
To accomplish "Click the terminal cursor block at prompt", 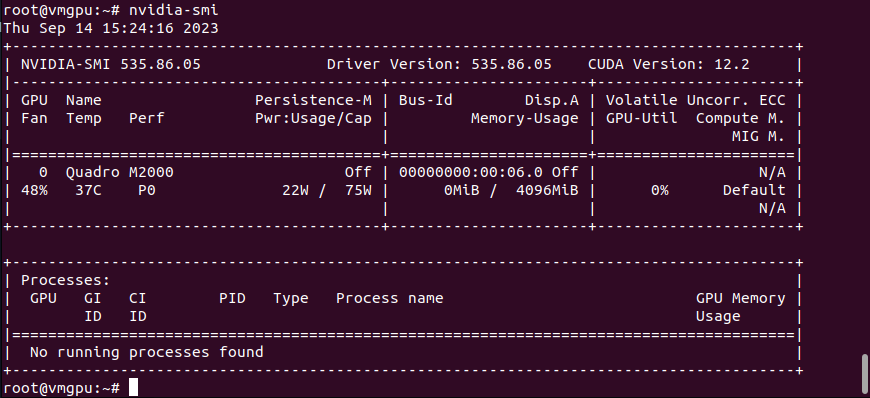I will tap(133, 387).
